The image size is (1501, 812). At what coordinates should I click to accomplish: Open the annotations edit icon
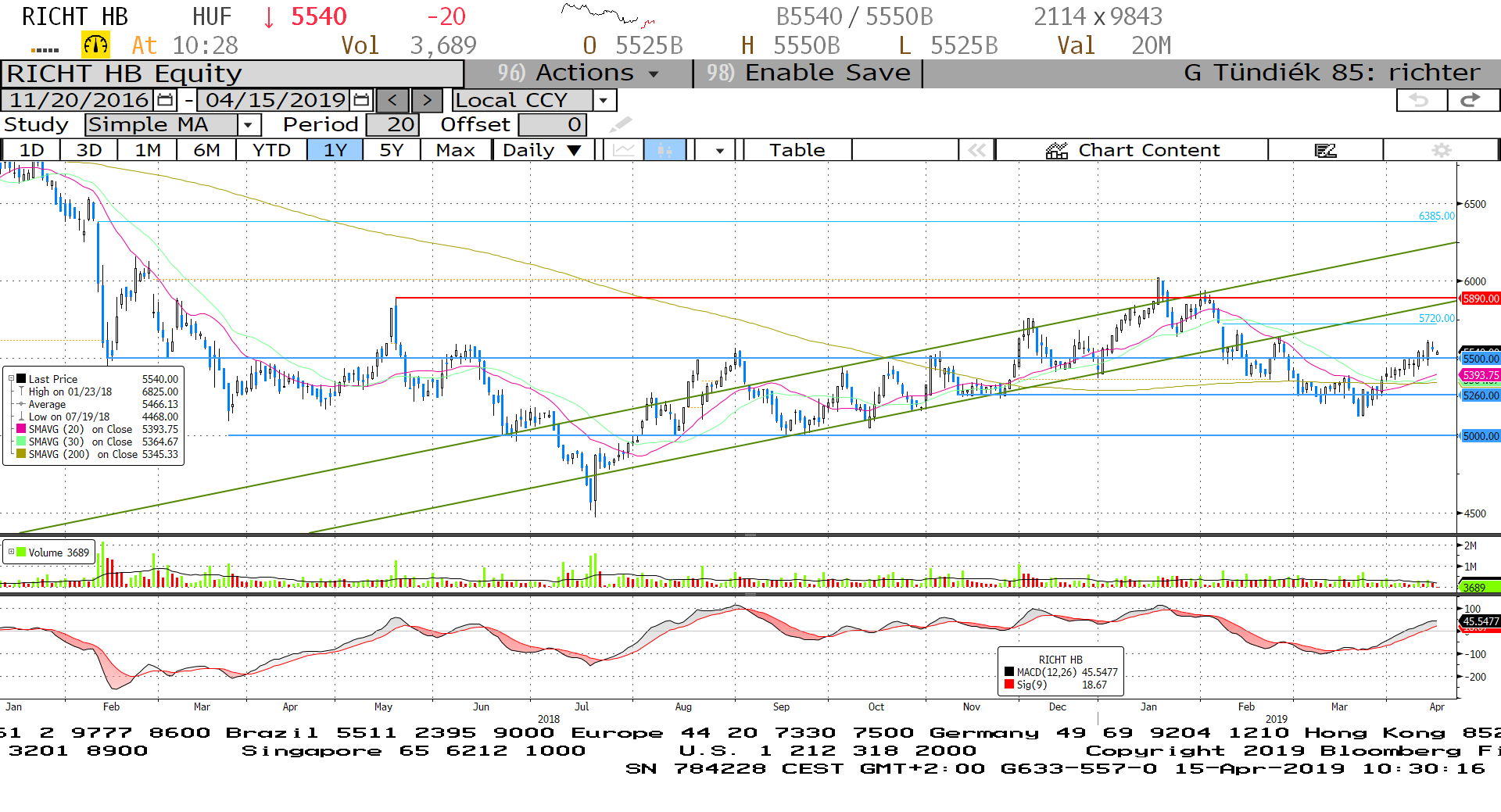(x=1326, y=150)
